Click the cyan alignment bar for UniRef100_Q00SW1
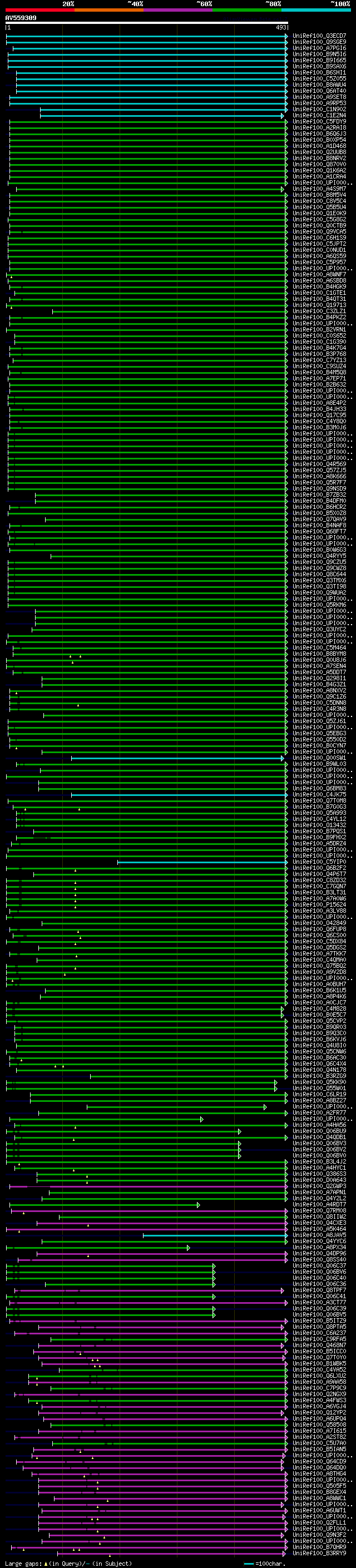356x1568 pixels. pyautogui.click(x=177, y=759)
